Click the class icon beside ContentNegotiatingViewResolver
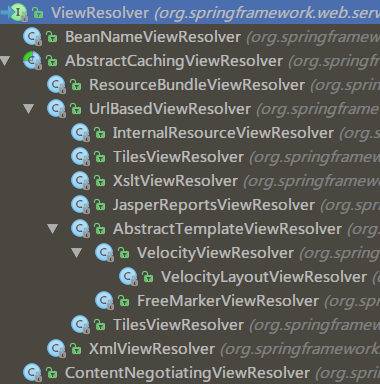This screenshot has height=384, width=380. click(32, 373)
